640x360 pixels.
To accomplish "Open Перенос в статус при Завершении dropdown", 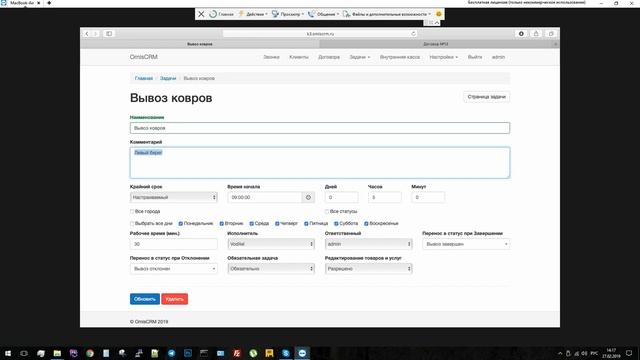I will tap(466, 244).
